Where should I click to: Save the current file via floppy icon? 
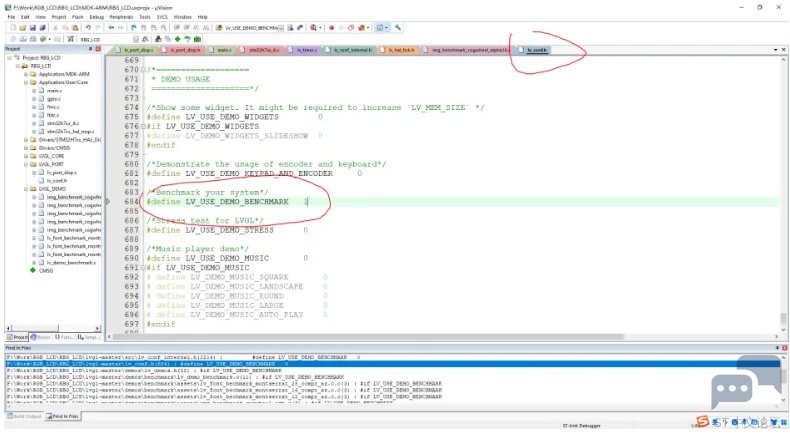[33, 28]
